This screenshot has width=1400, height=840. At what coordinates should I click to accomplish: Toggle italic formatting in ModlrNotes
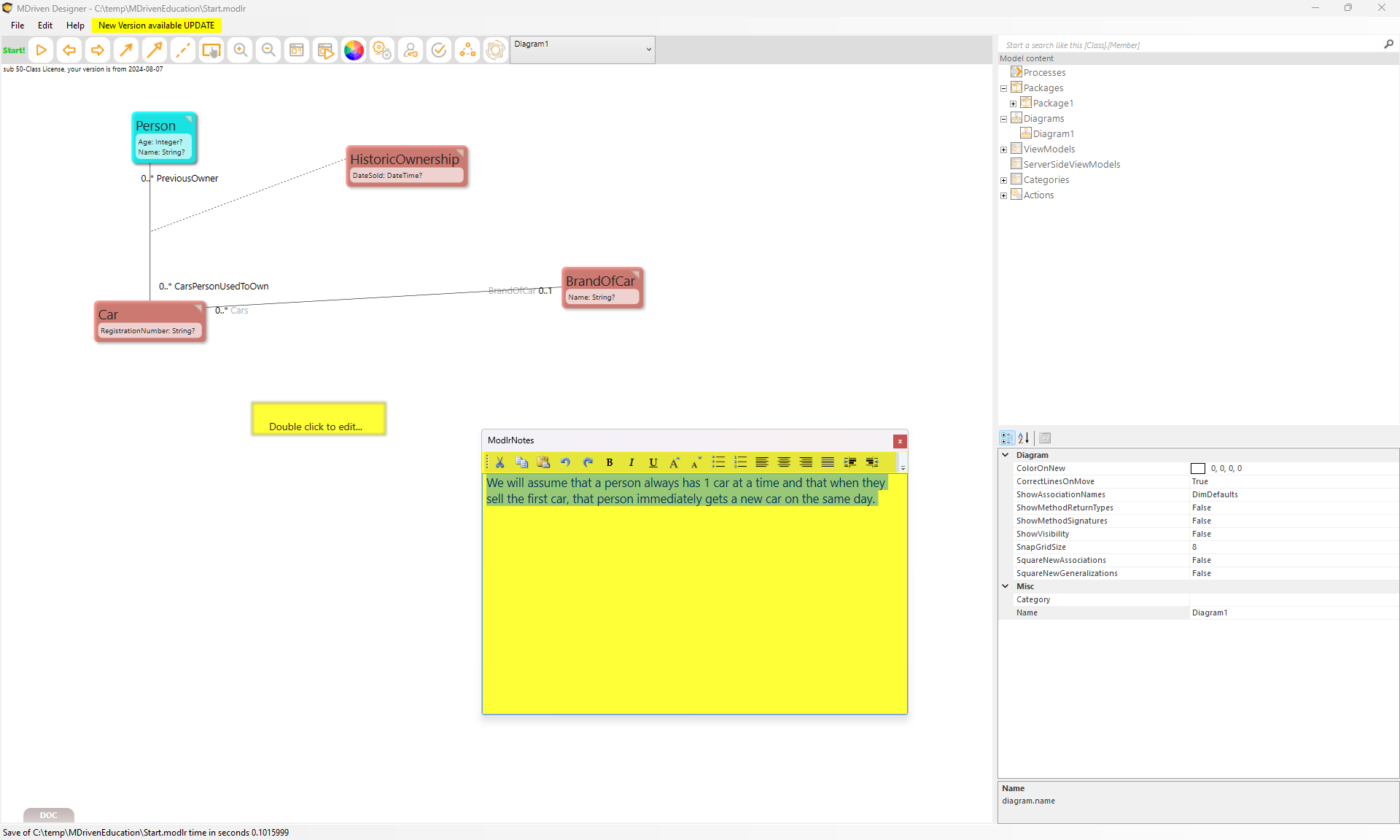(x=631, y=462)
